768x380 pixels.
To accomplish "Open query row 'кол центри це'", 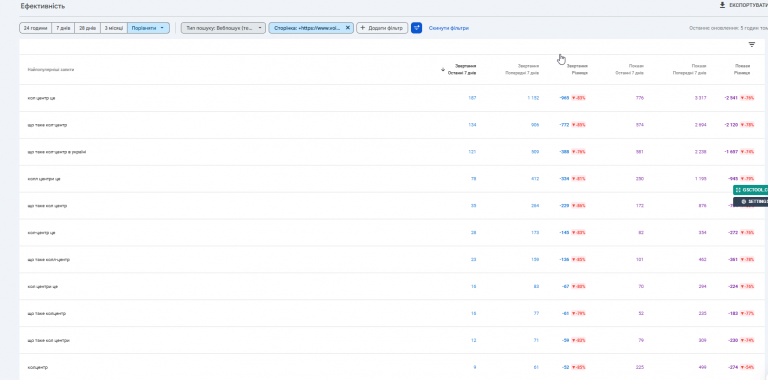I will click(x=391, y=286).
